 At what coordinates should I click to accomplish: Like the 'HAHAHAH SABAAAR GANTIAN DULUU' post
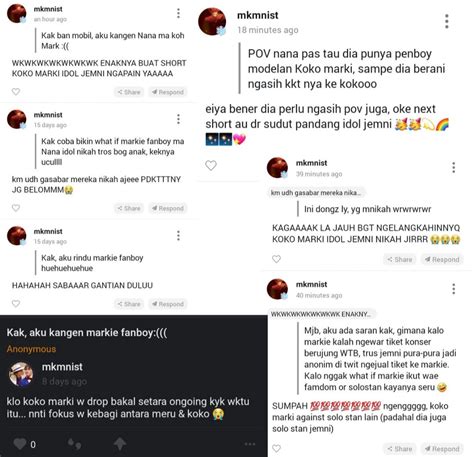click(x=16, y=304)
